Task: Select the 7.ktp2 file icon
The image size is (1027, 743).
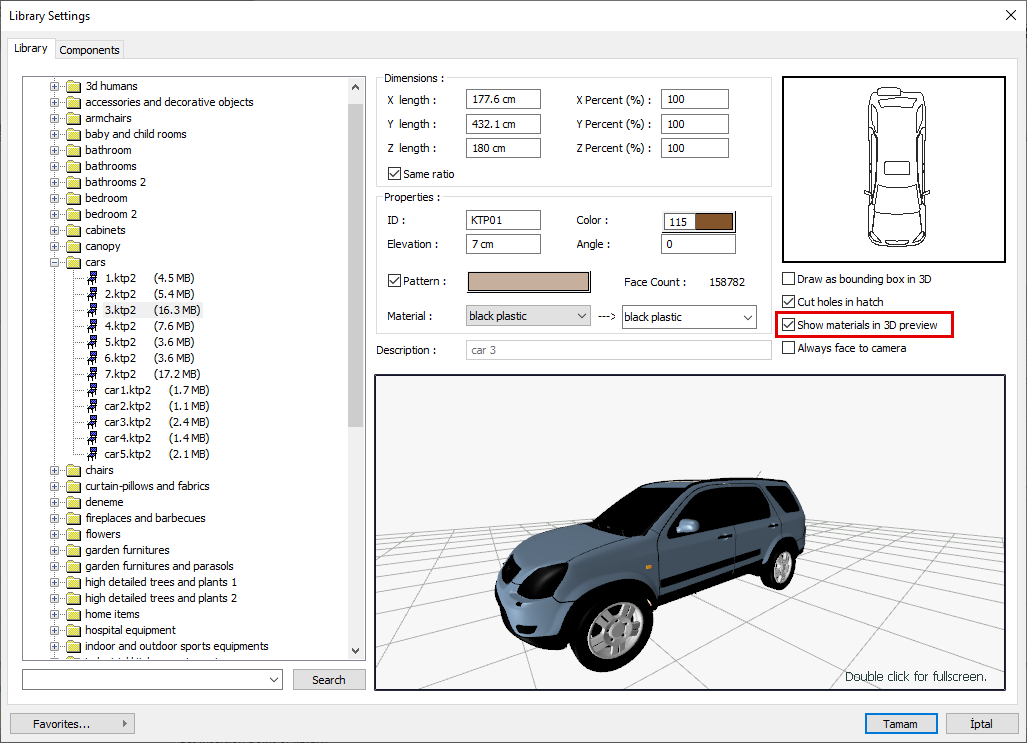Action: [93, 374]
